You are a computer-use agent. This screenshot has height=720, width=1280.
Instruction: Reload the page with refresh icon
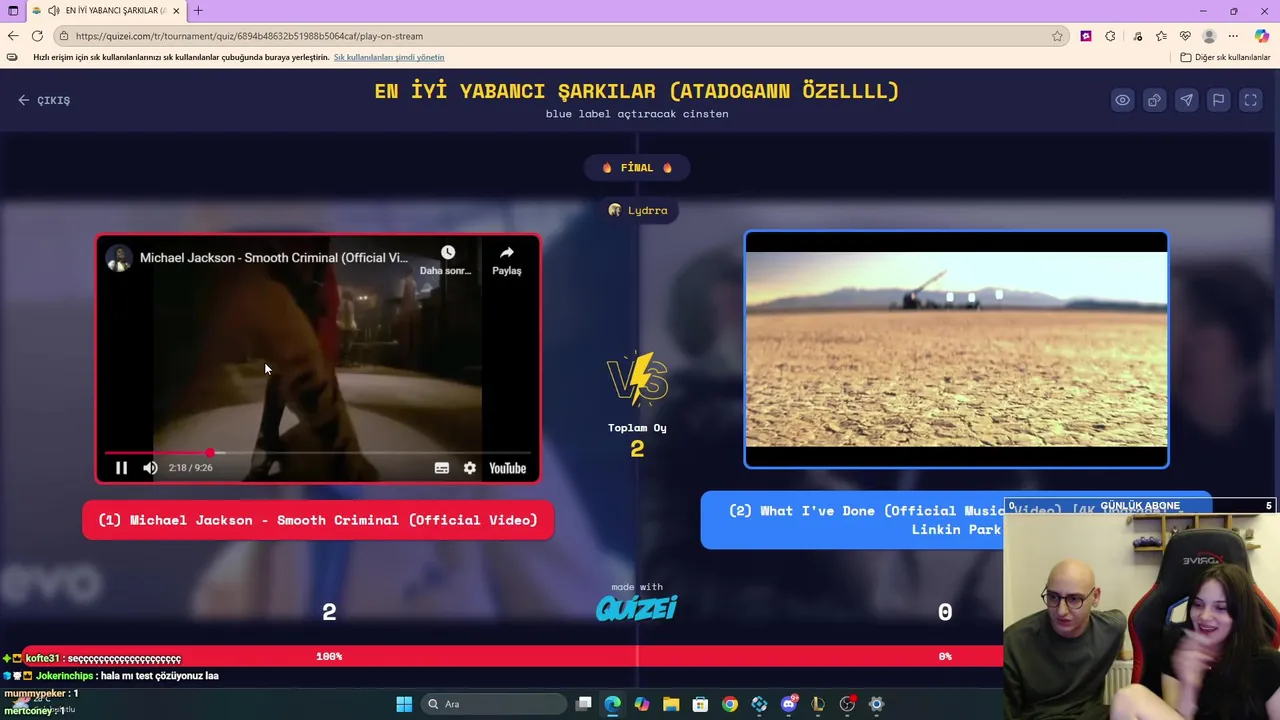click(x=37, y=36)
